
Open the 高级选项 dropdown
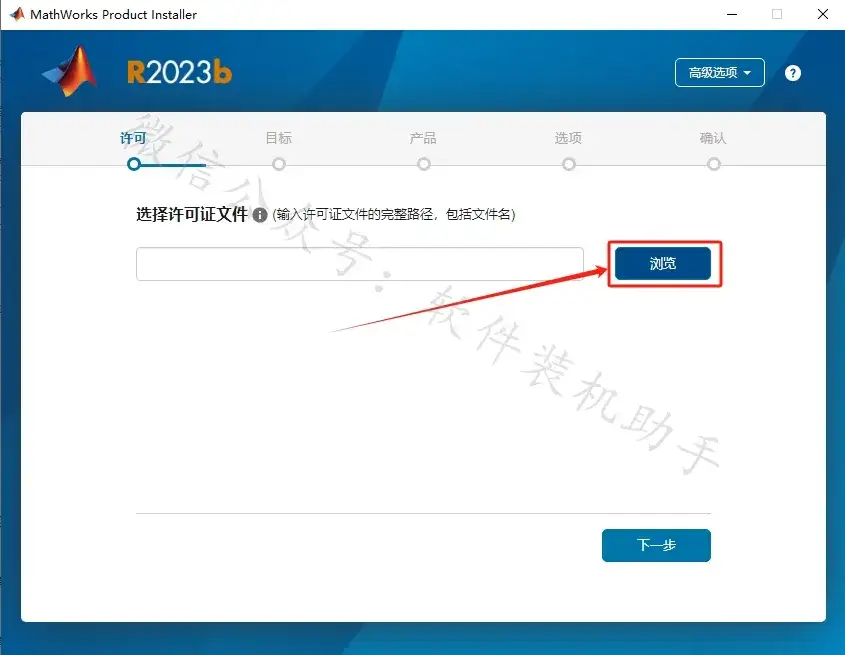point(719,72)
